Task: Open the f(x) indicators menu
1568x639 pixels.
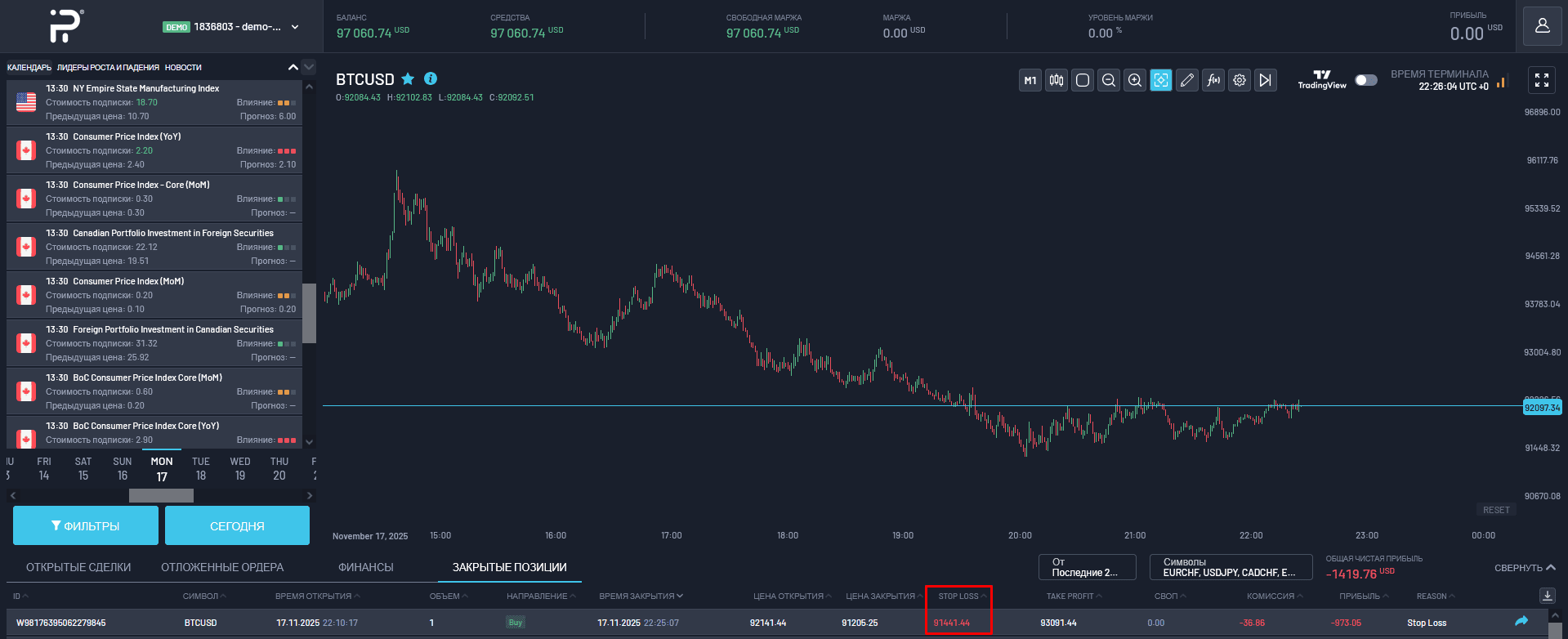Action: pos(1213,80)
